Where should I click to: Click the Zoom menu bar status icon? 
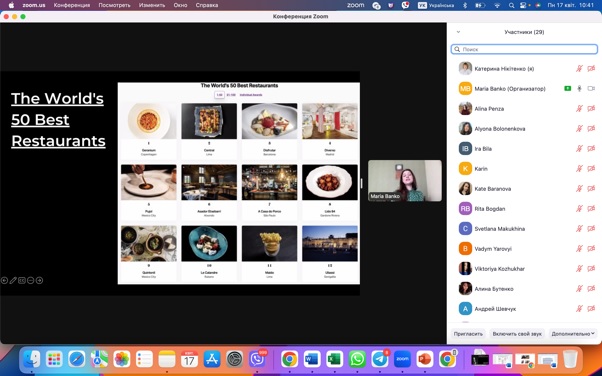pyautogui.click(x=356, y=5)
